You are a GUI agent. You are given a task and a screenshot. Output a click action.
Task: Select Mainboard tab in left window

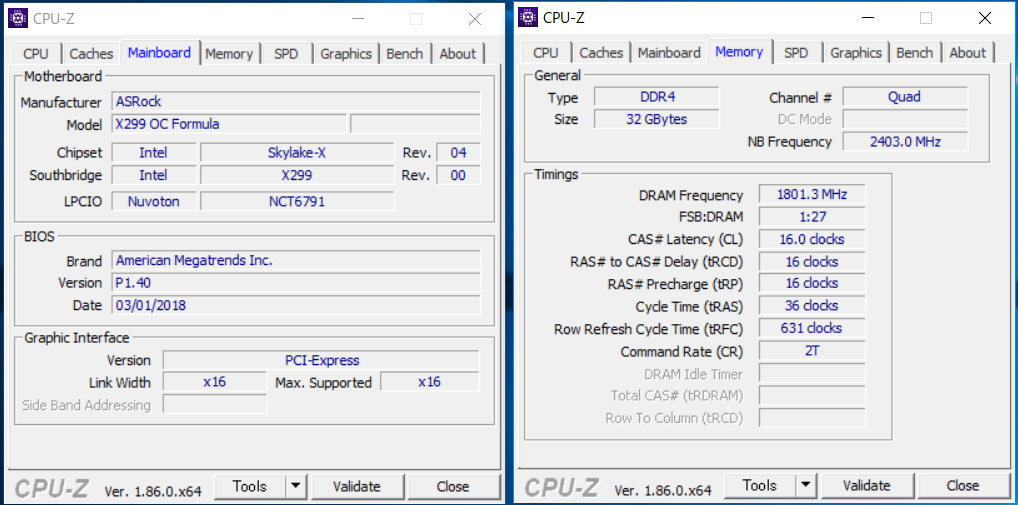coord(160,53)
